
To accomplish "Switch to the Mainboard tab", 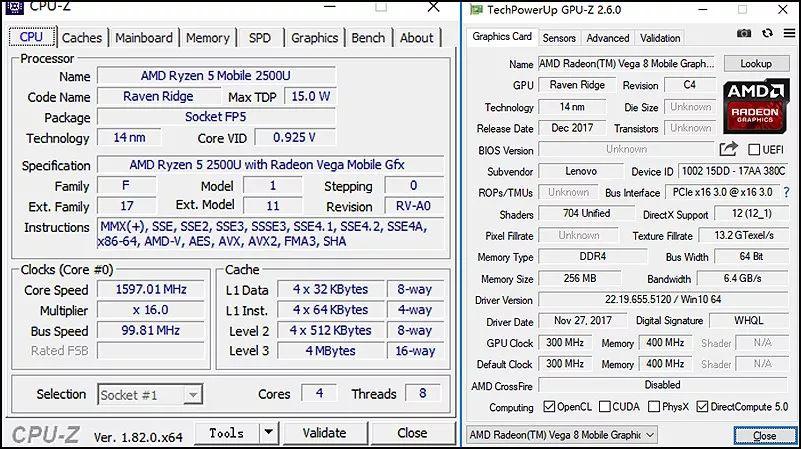I will tap(144, 38).
